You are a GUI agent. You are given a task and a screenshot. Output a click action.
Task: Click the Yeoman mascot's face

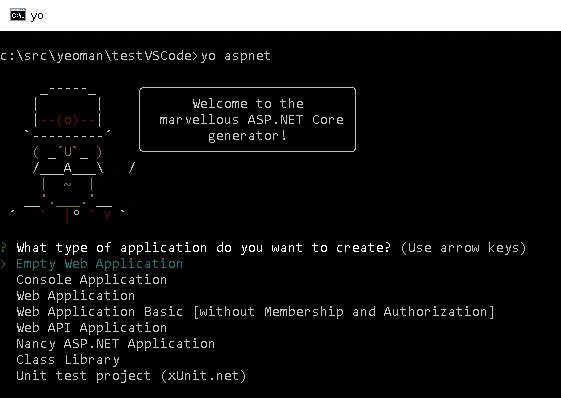coord(68,152)
